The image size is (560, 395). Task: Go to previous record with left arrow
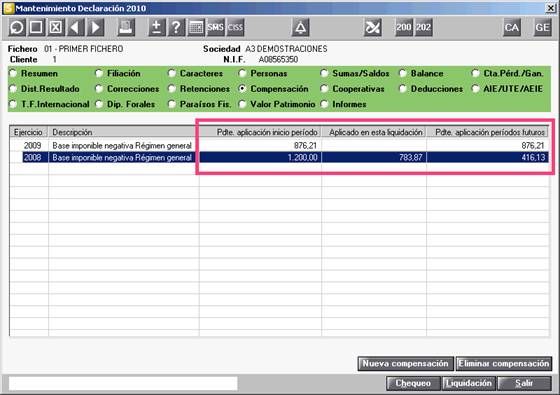pos(75,28)
